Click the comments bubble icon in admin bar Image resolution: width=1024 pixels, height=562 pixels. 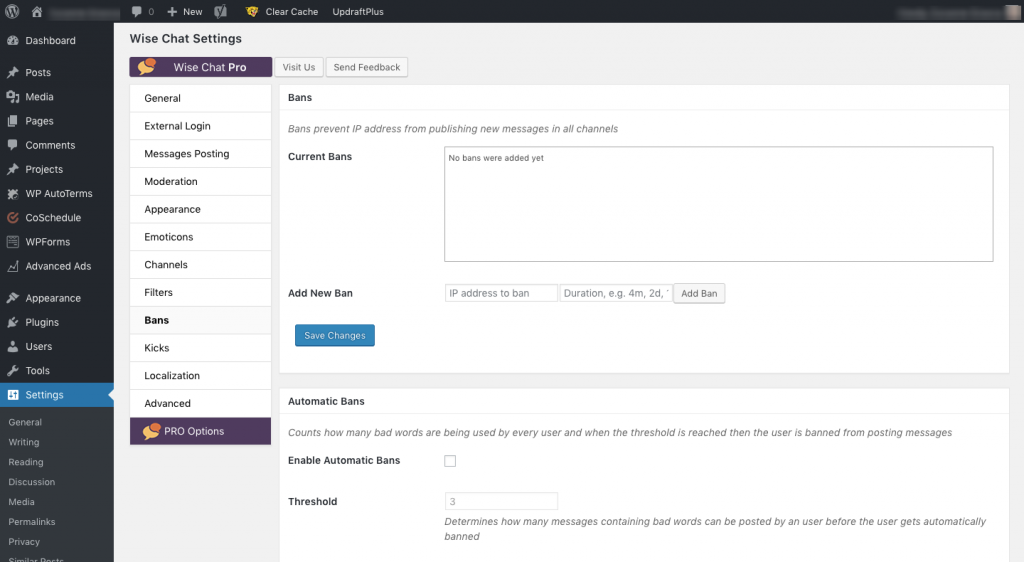click(x=136, y=12)
